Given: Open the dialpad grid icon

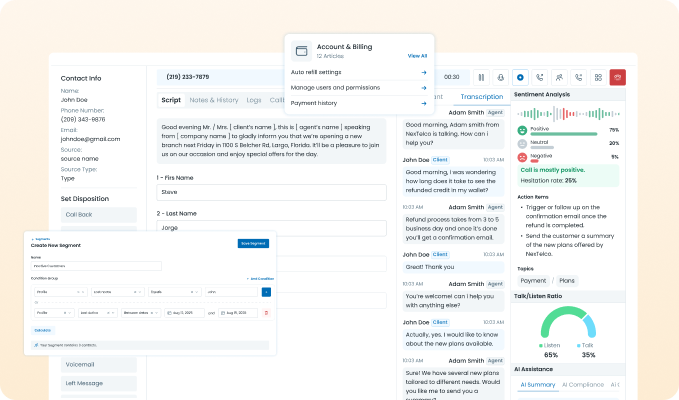Looking at the screenshot, I should pos(597,77).
